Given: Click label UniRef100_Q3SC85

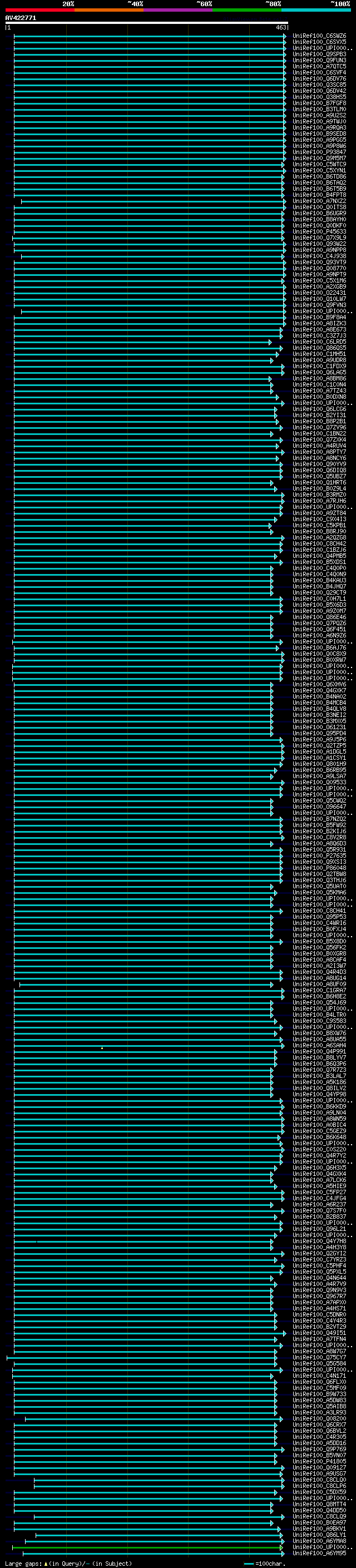Looking at the screenshot, I should click(x=319, y=85).
